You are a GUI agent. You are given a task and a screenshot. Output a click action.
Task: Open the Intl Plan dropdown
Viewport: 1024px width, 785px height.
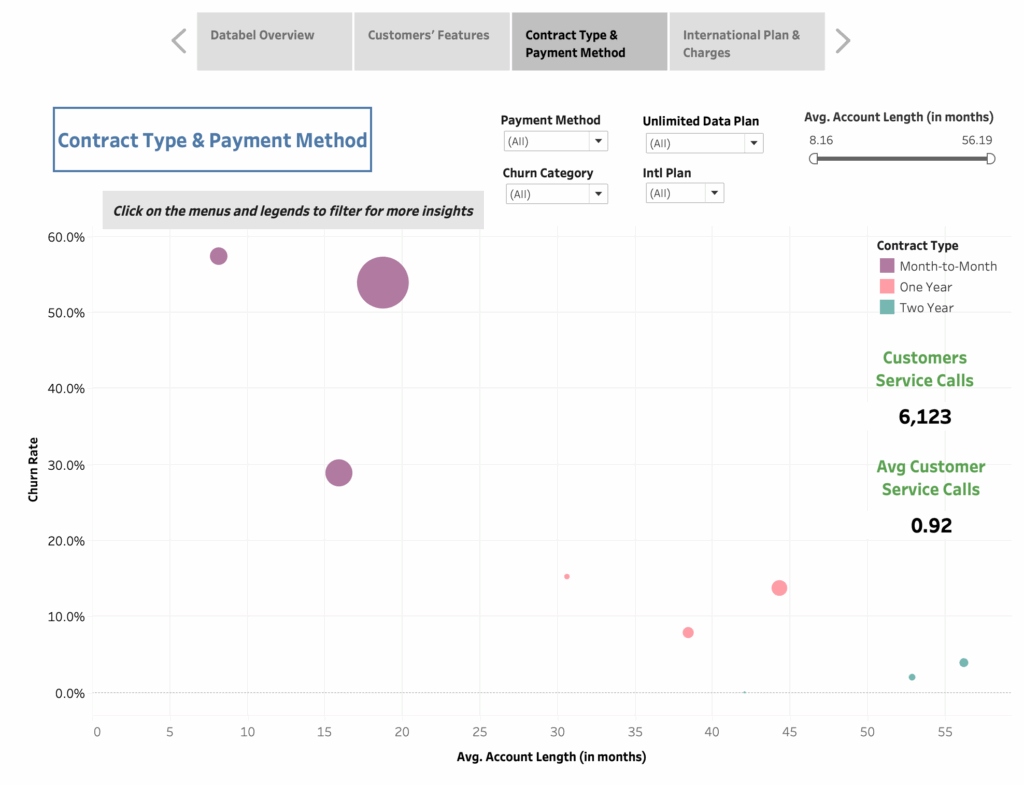713,193
